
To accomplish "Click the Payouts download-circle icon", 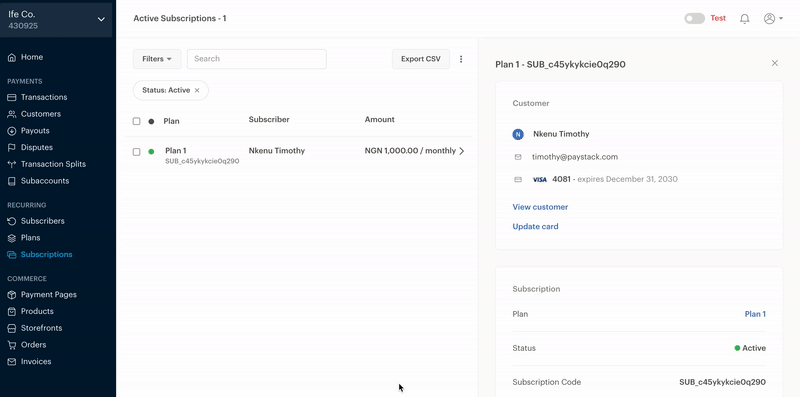I will [x=12, y=131].
